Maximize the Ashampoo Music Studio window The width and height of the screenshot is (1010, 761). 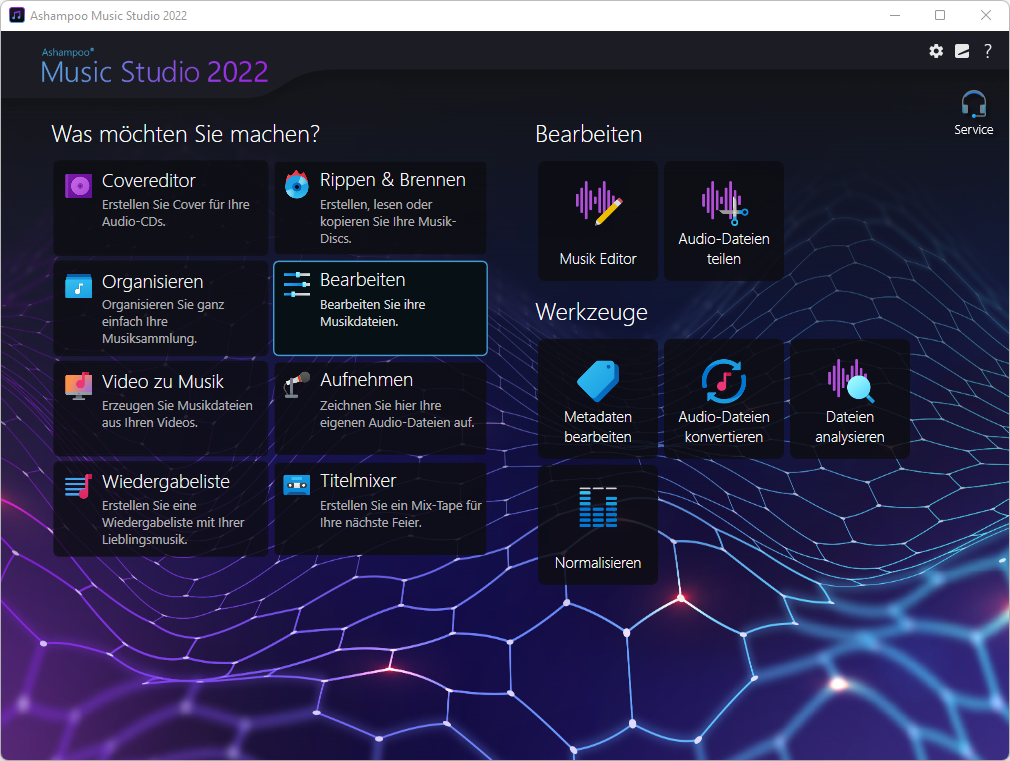coord(940,15)
